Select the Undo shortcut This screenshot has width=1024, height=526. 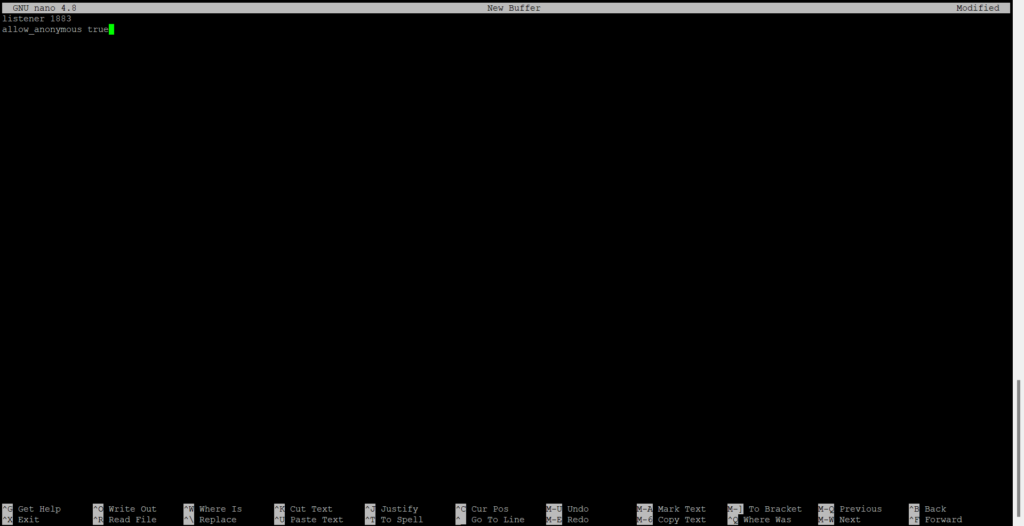577,509
